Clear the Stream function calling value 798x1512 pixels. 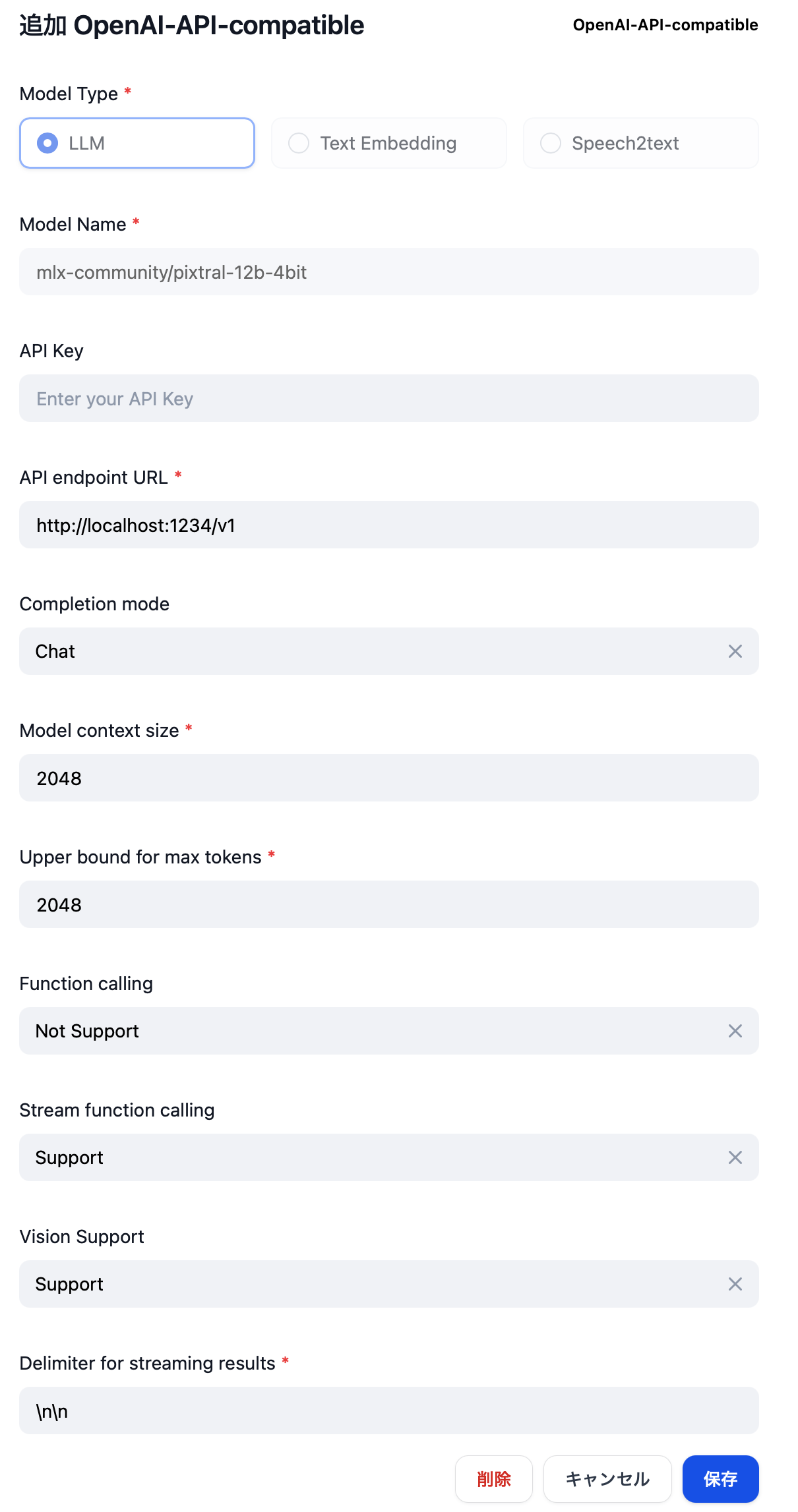[735, 1157]
